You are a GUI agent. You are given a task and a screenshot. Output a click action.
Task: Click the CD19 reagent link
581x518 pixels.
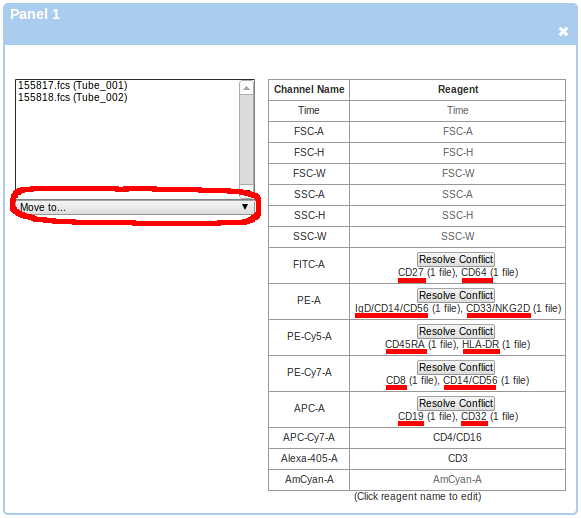tap(411, 416)
